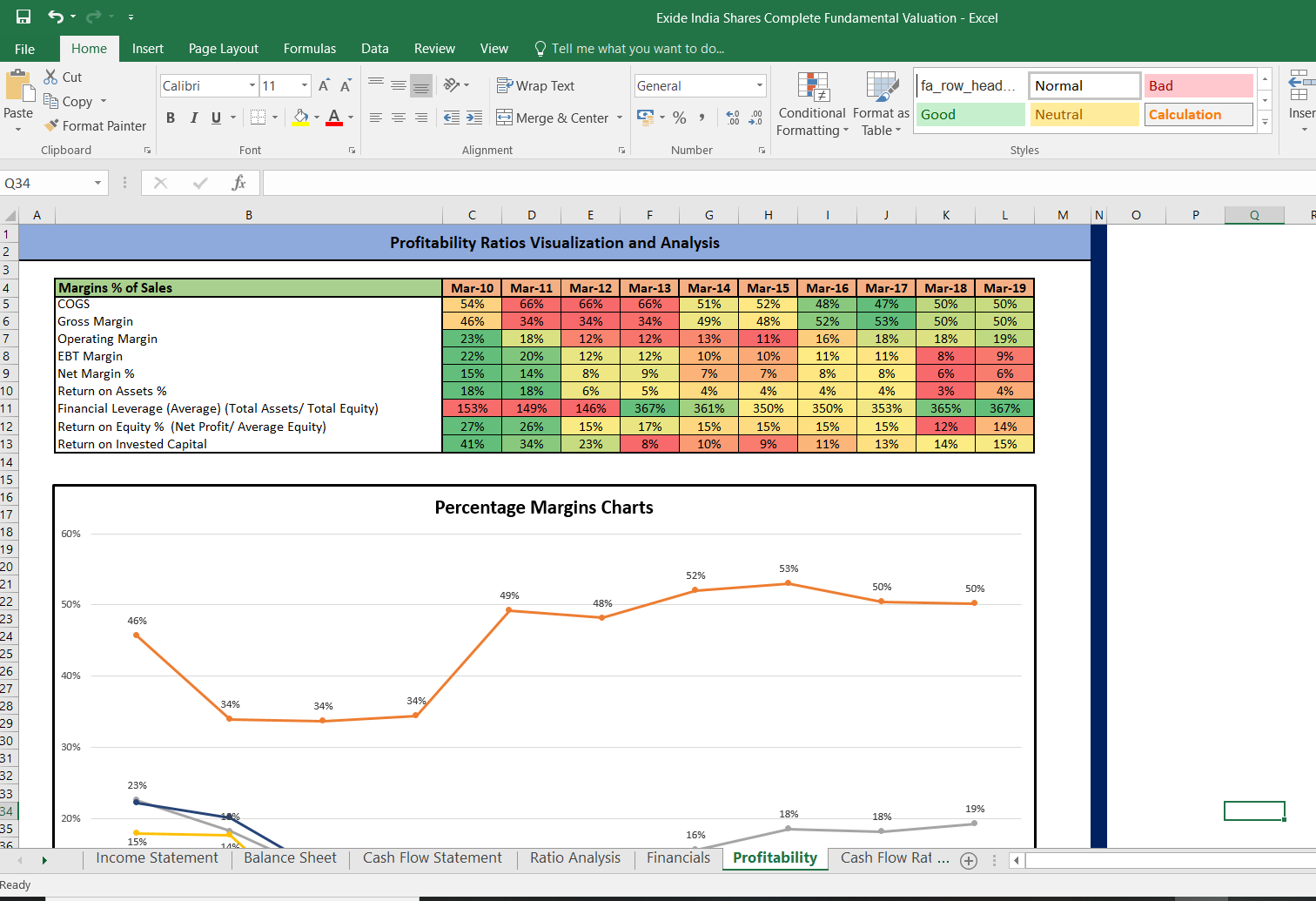
Task: Increase decimal places
Action: (x=733, y=118)
